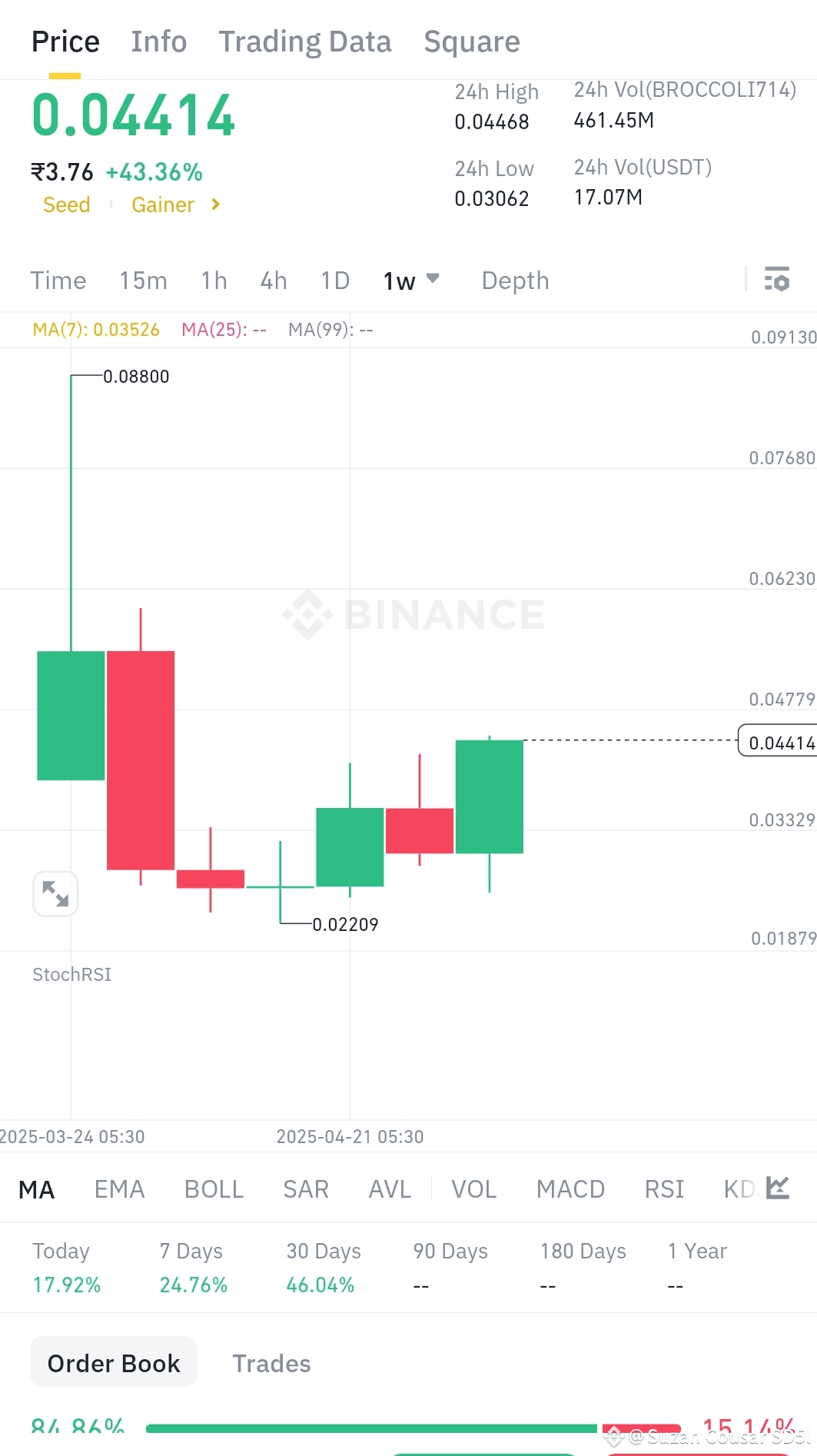Open chart display settings
The image size is (817, 1456).
[778, 280]
